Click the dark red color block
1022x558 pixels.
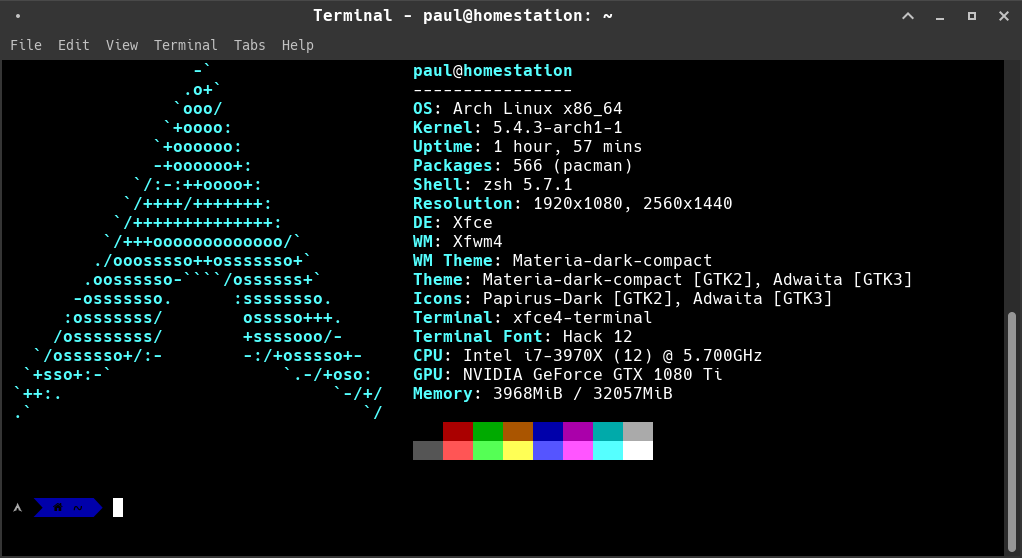[458, 432]
